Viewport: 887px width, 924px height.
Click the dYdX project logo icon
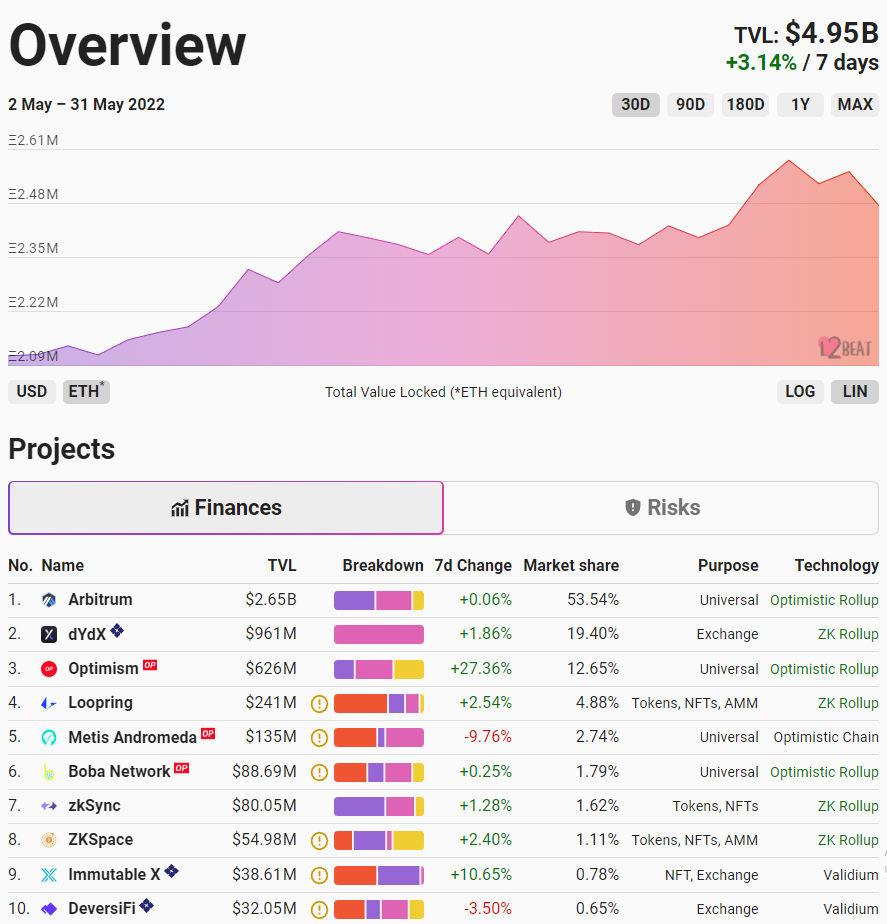[x=49, y=634]
